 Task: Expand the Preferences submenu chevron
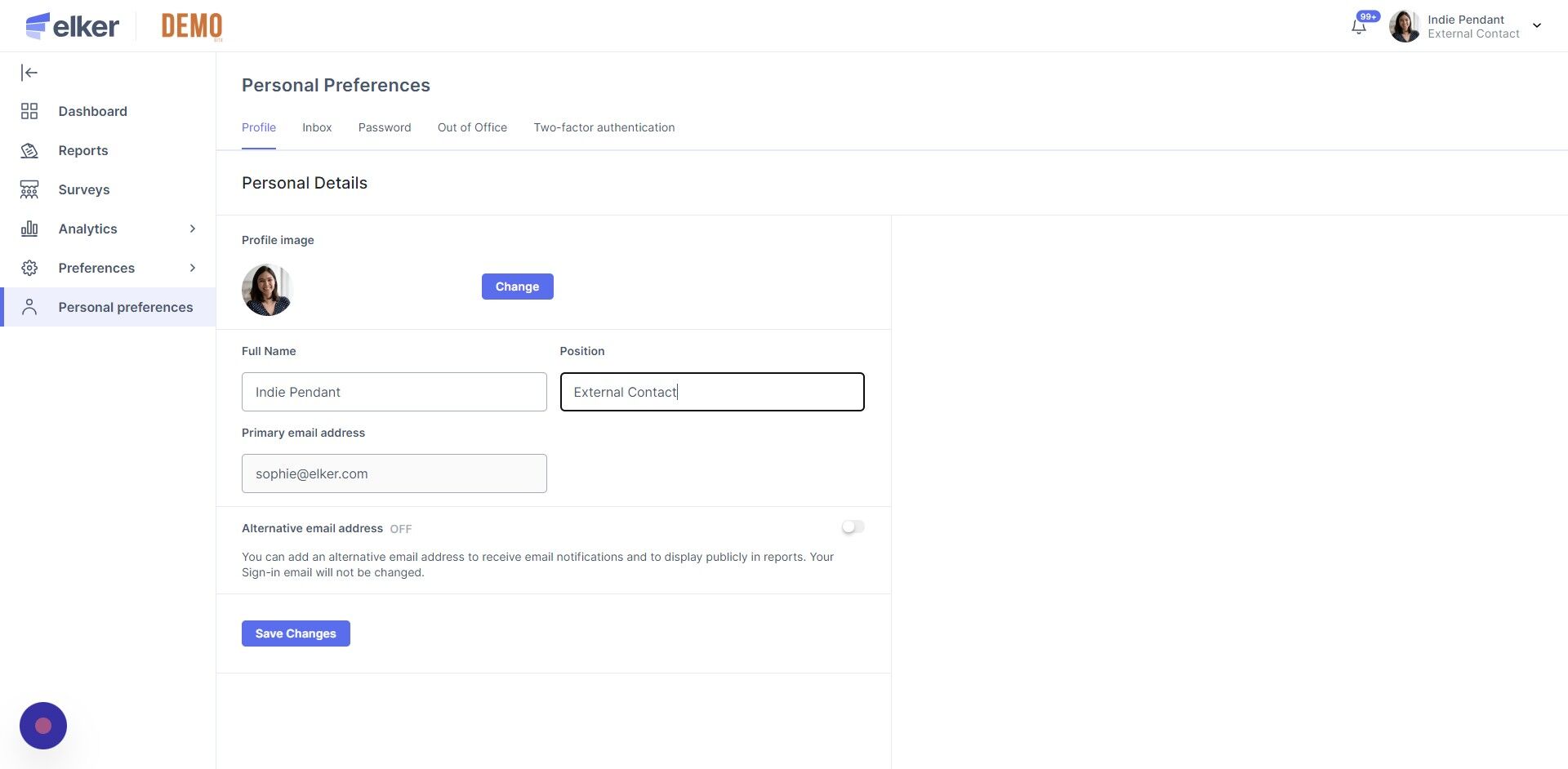tap(193, 268)
